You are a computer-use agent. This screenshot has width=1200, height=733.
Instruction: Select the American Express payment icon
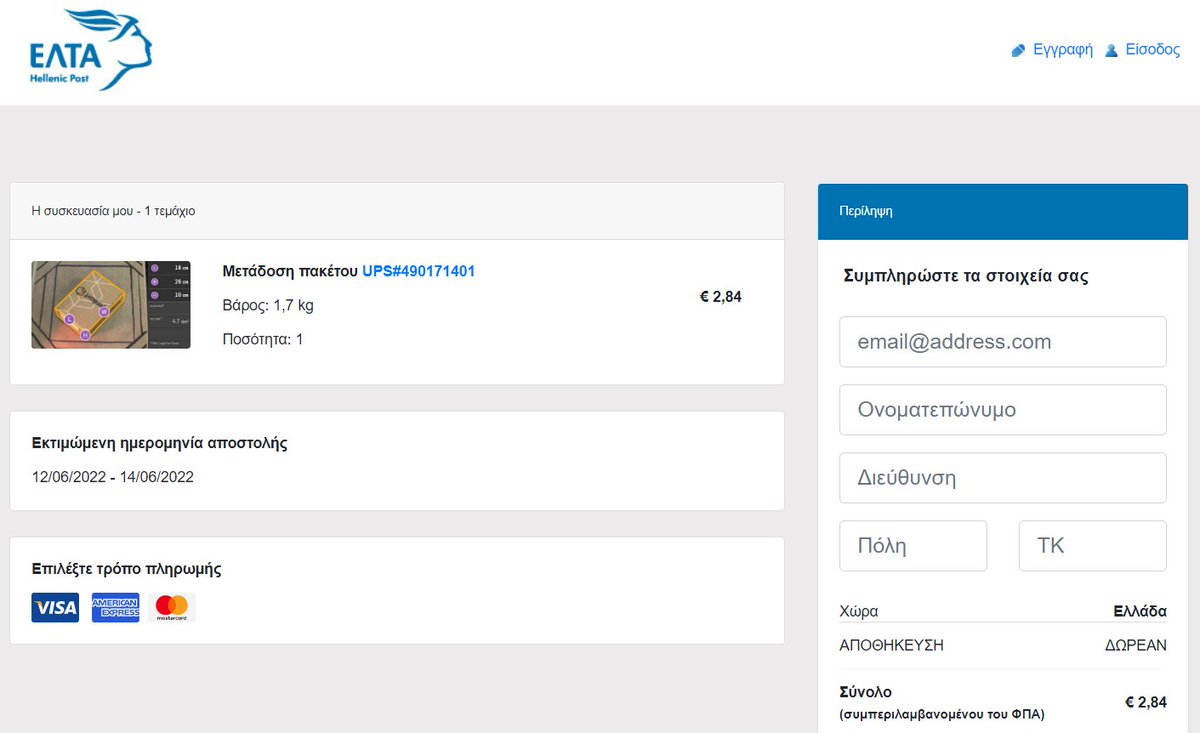tap(115, 607)
